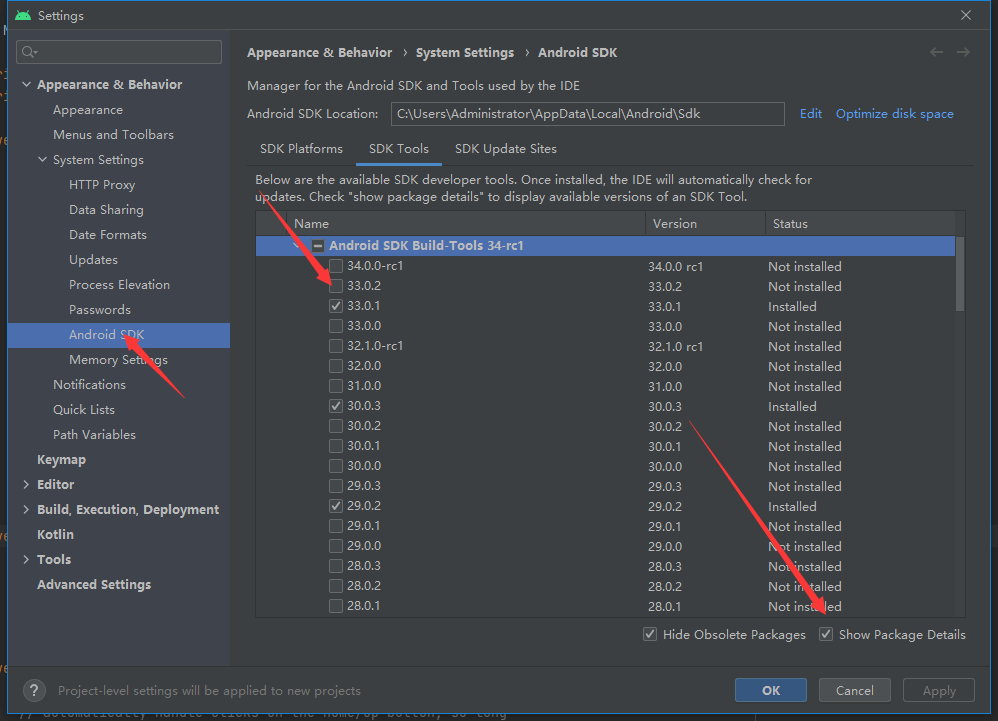Uncheck the 33.0.1 build-tools checkbox
Screen dimensions: 998x721
click(x=336, y=306)
